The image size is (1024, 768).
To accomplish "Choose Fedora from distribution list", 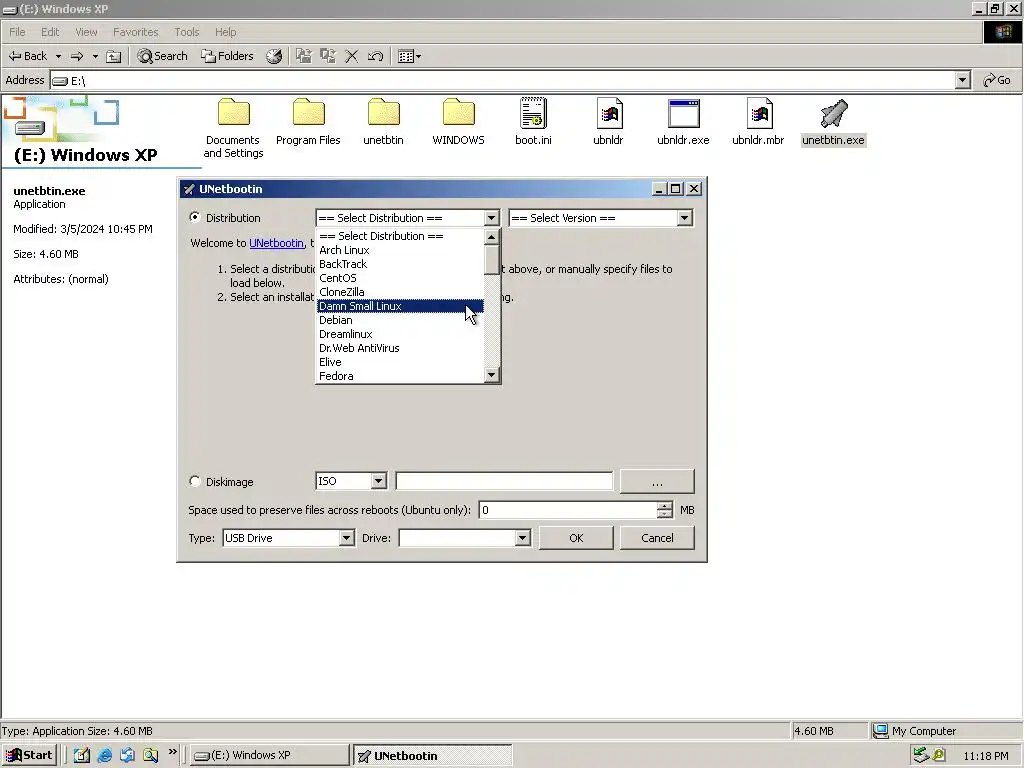I will pyautogui.click(x=400, y=376).
